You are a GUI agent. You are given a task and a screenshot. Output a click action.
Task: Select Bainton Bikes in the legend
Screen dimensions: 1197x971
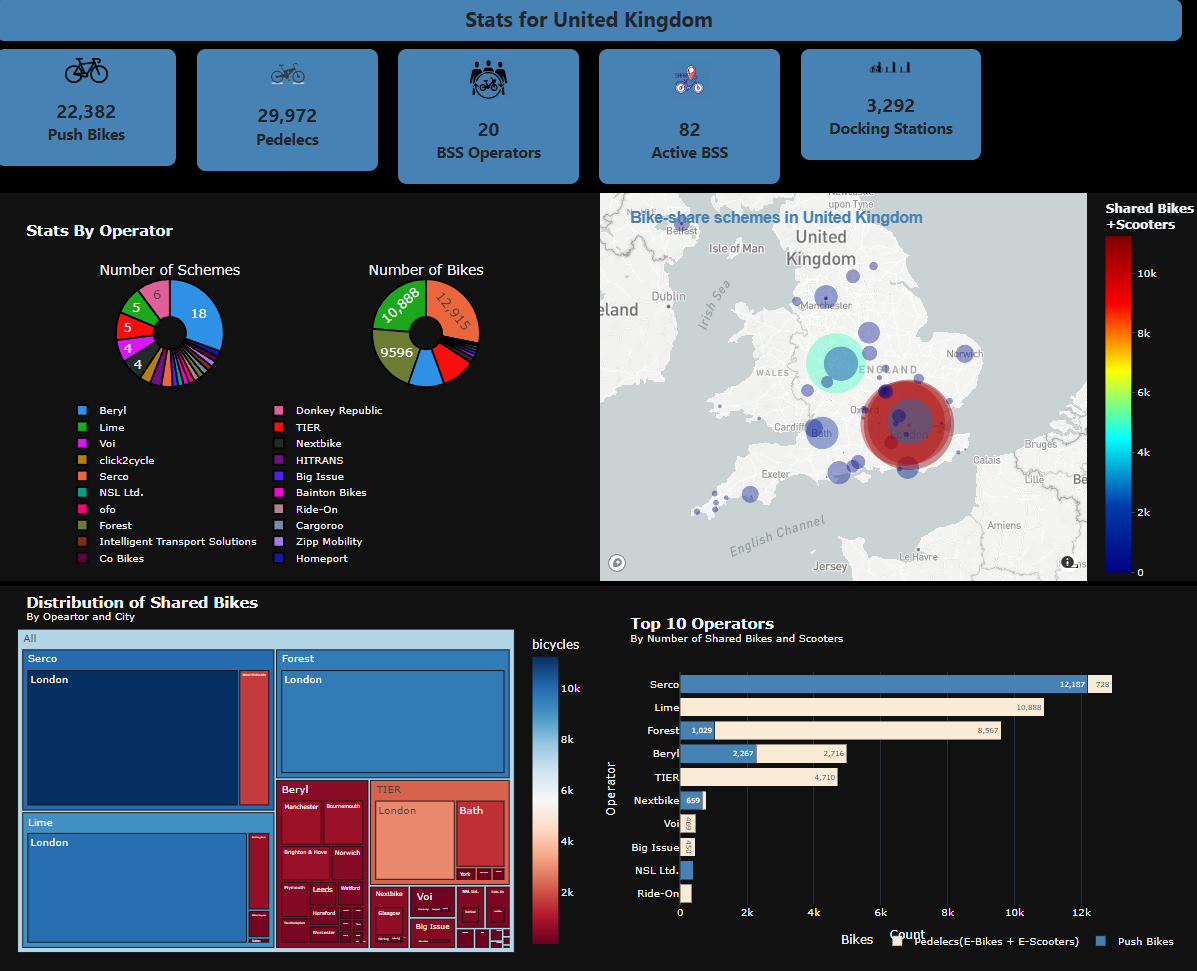coord(321,492)
